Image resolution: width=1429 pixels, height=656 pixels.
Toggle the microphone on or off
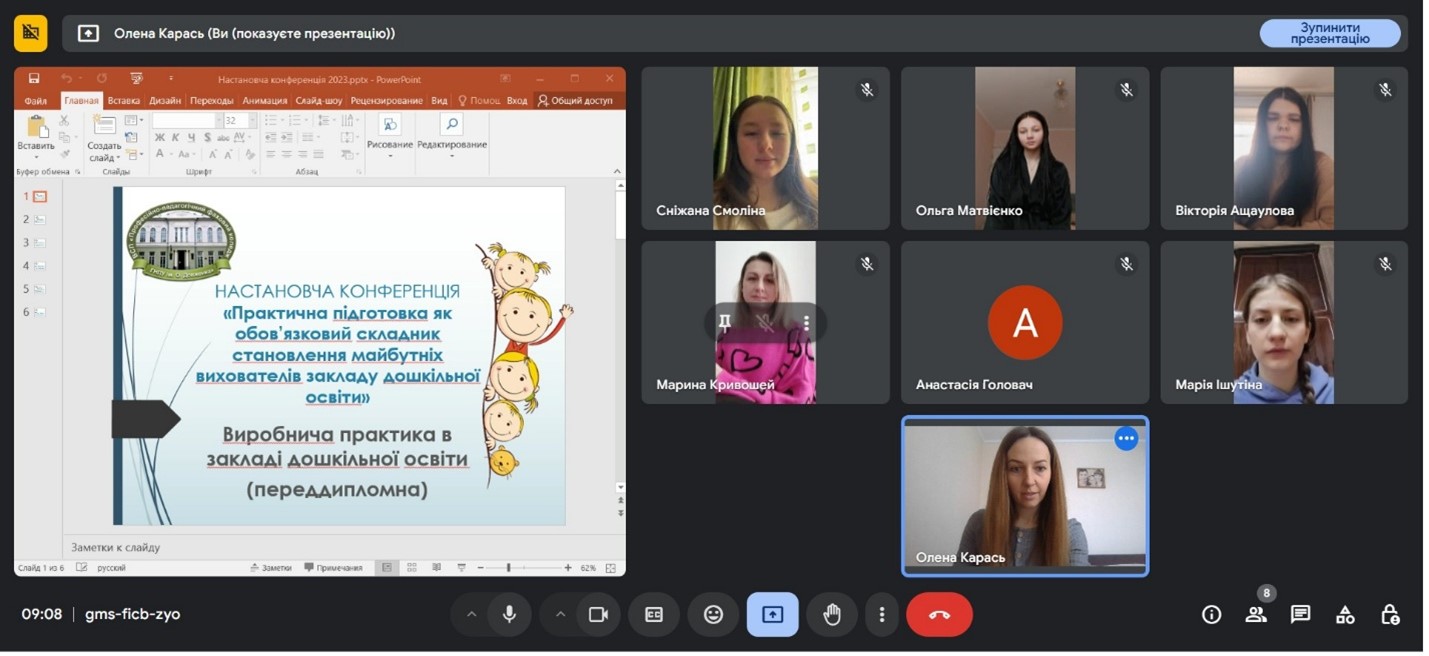(509, 615)
